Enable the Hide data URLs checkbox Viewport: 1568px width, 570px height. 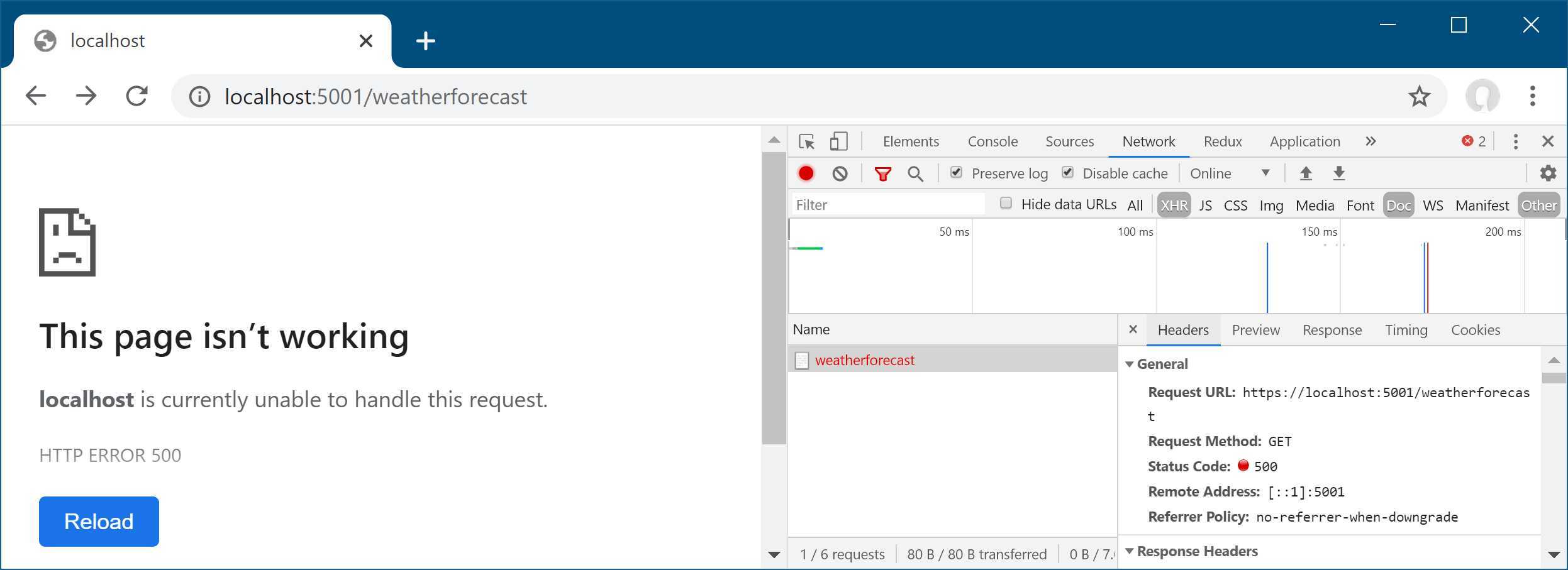(1006, 203)
